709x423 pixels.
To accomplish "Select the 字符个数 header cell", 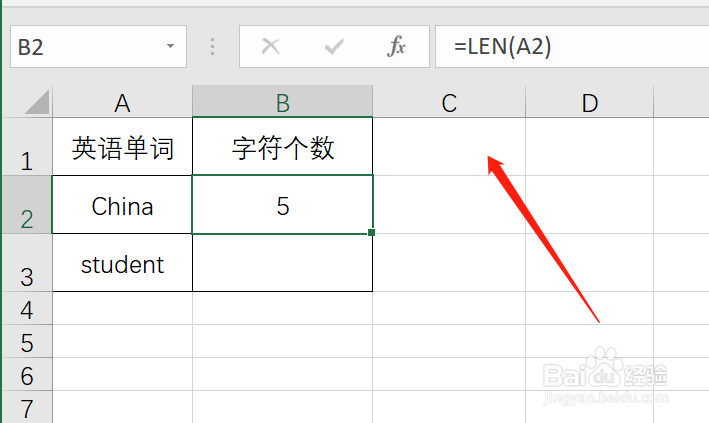I will click(283, 149).
